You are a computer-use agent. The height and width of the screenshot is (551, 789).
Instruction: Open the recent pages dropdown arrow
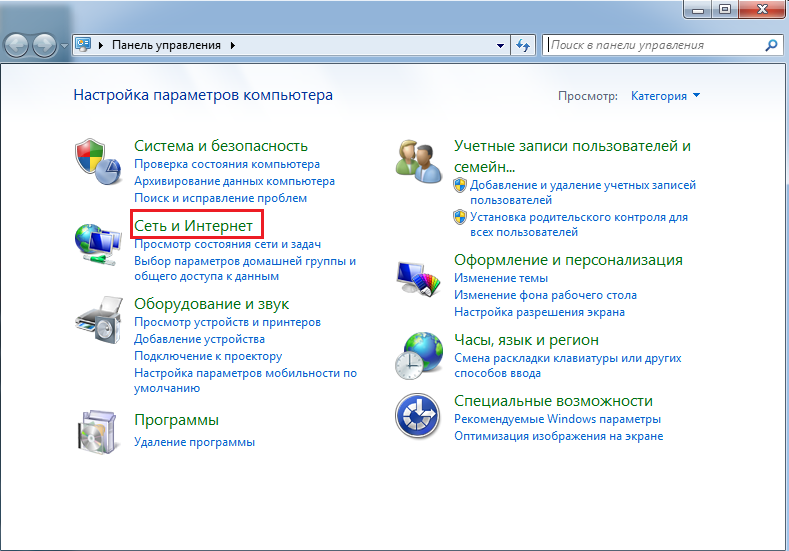[x=64, y=45]
